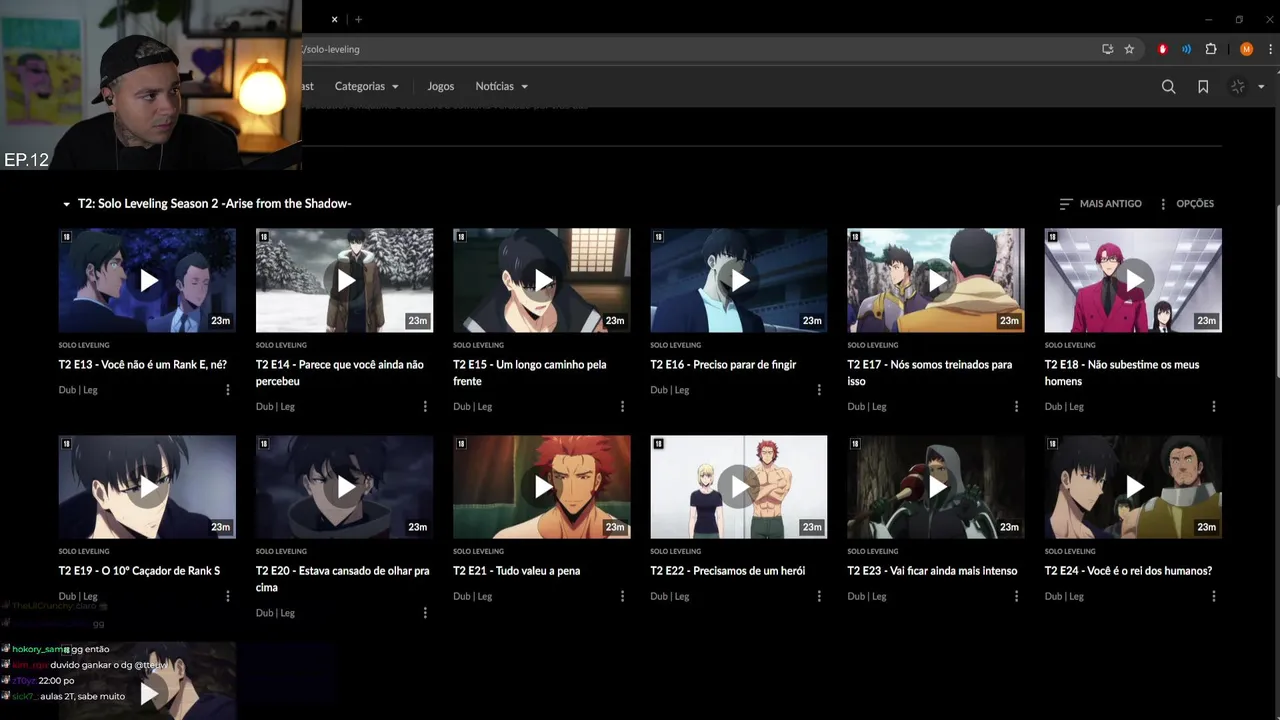Click the blue sound extension icon
1280x720 pixels.
pos(1186,49)
